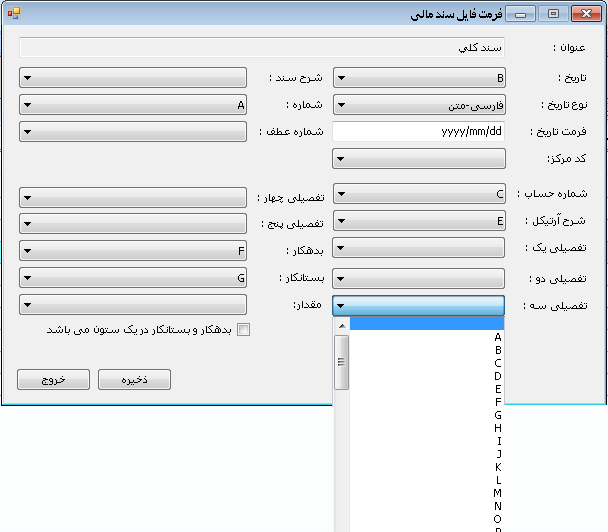
Task: Maximize the فرمت فایل سند مالی window
Action: click(x=553, y=14)
